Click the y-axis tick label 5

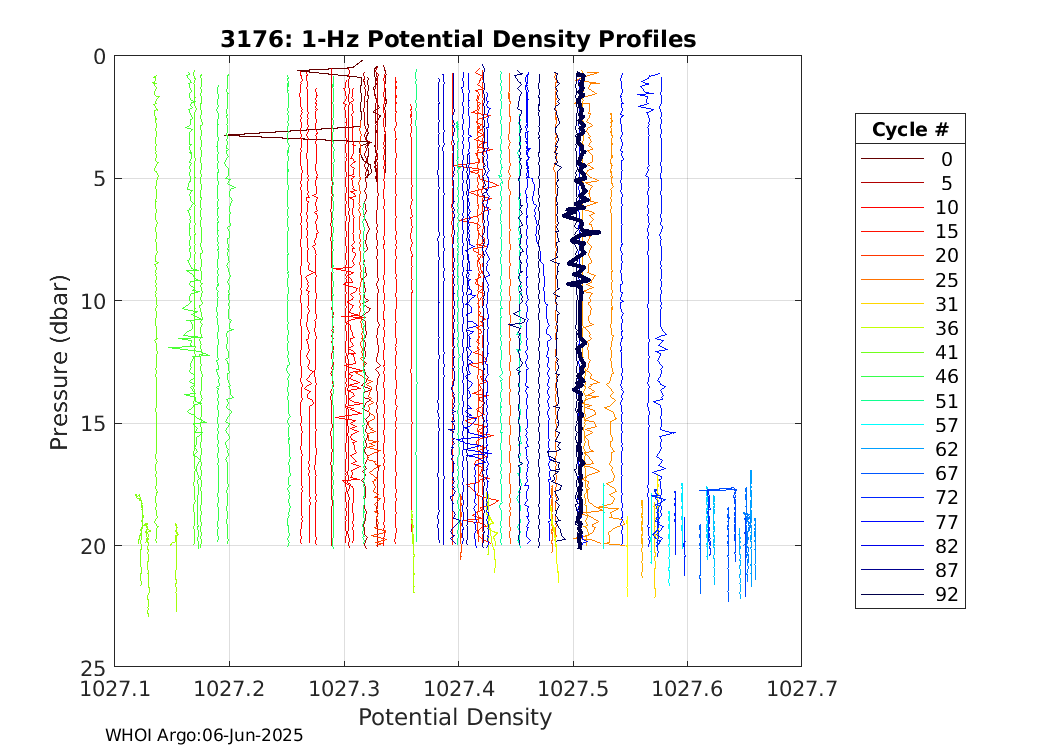(100, 179)
